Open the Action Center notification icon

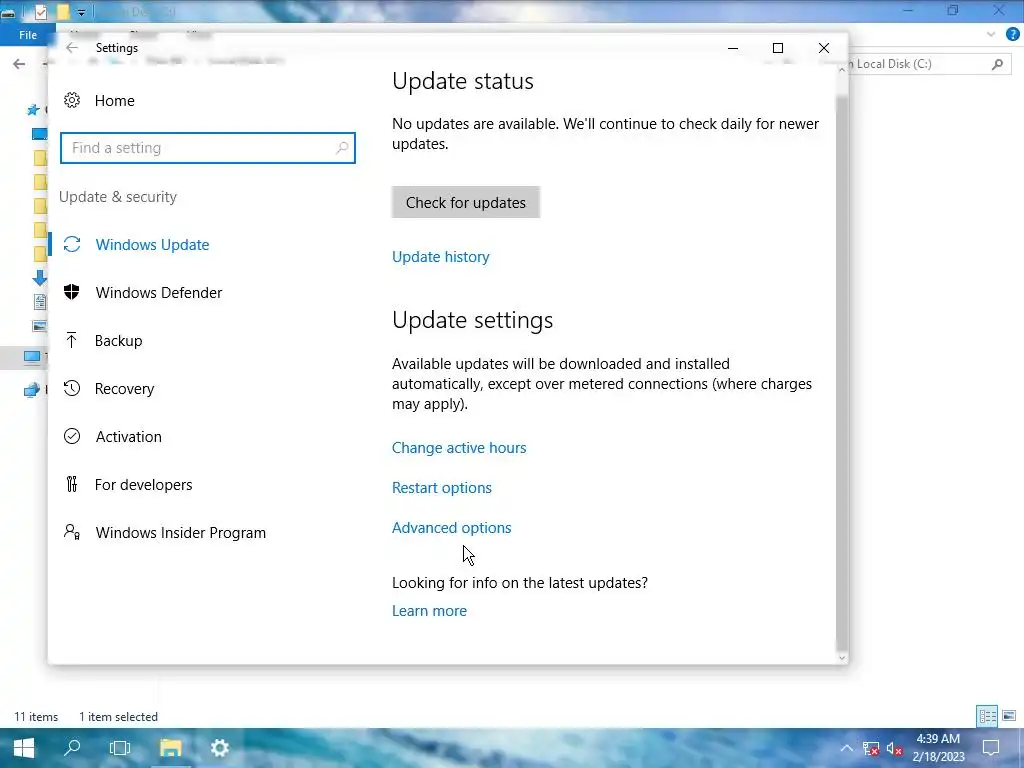(x=991, y=748)
